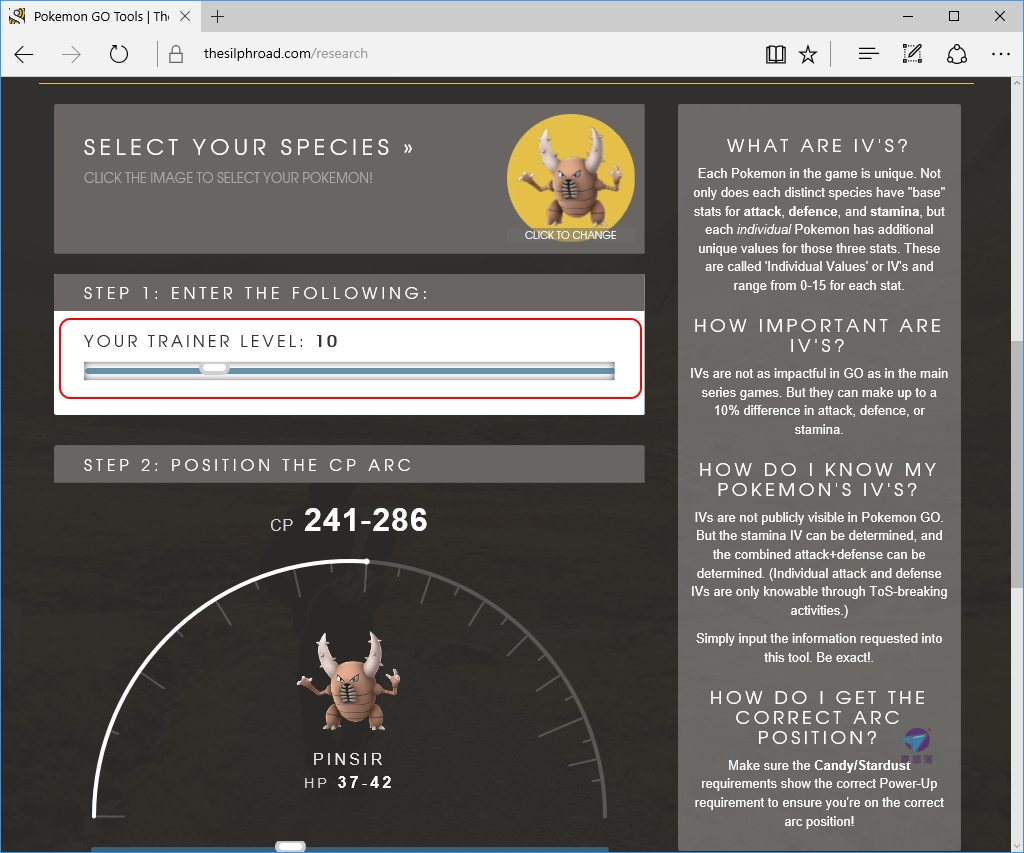Minimize the browser window
Image resolution: width=1024 pixels, height=853 pixels.
click(908, 16)
